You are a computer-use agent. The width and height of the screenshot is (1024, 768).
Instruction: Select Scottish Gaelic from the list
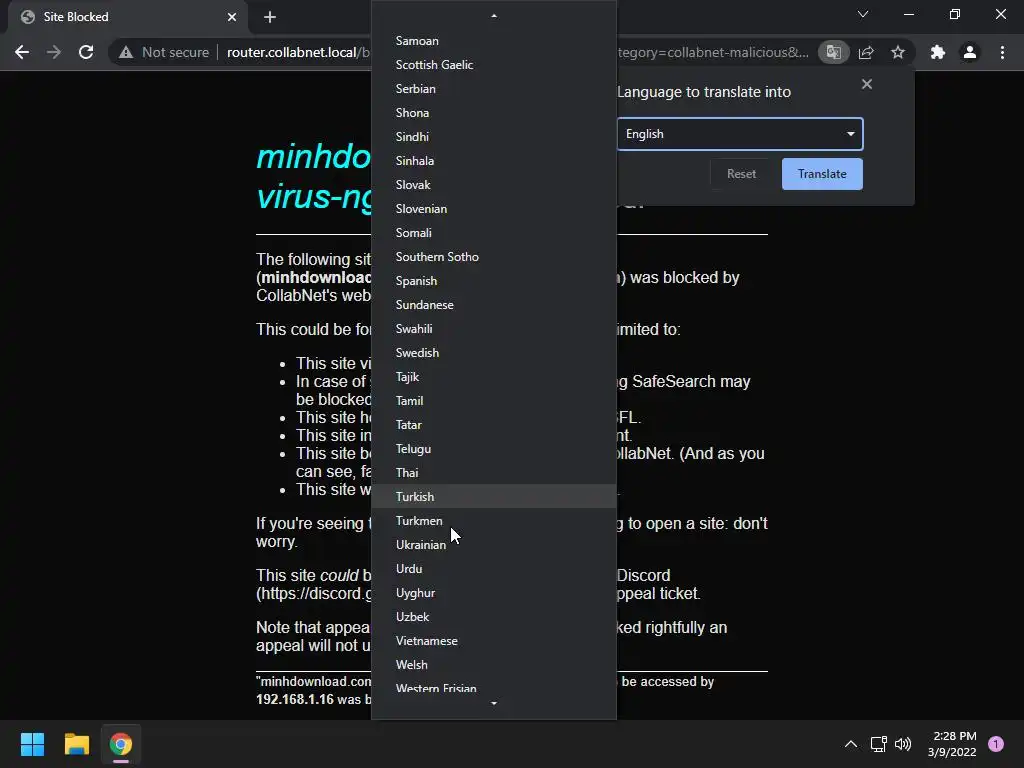[494, 65]
